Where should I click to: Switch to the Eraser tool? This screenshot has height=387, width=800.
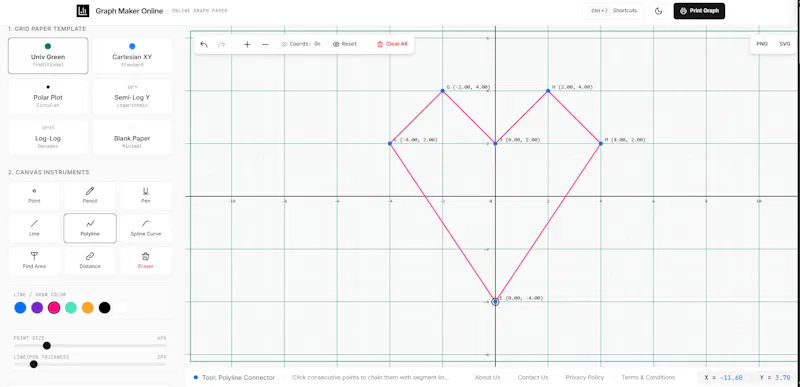coord(145,261)
